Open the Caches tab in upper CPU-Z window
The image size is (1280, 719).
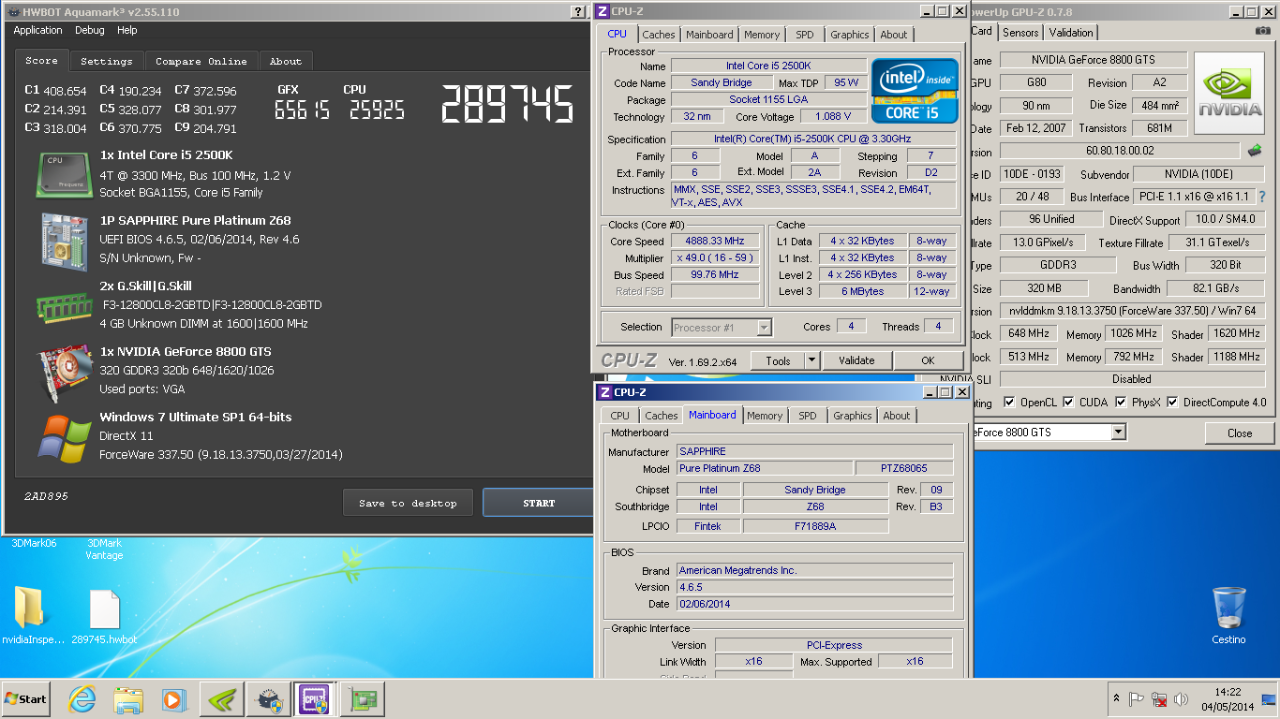point(658,34)
